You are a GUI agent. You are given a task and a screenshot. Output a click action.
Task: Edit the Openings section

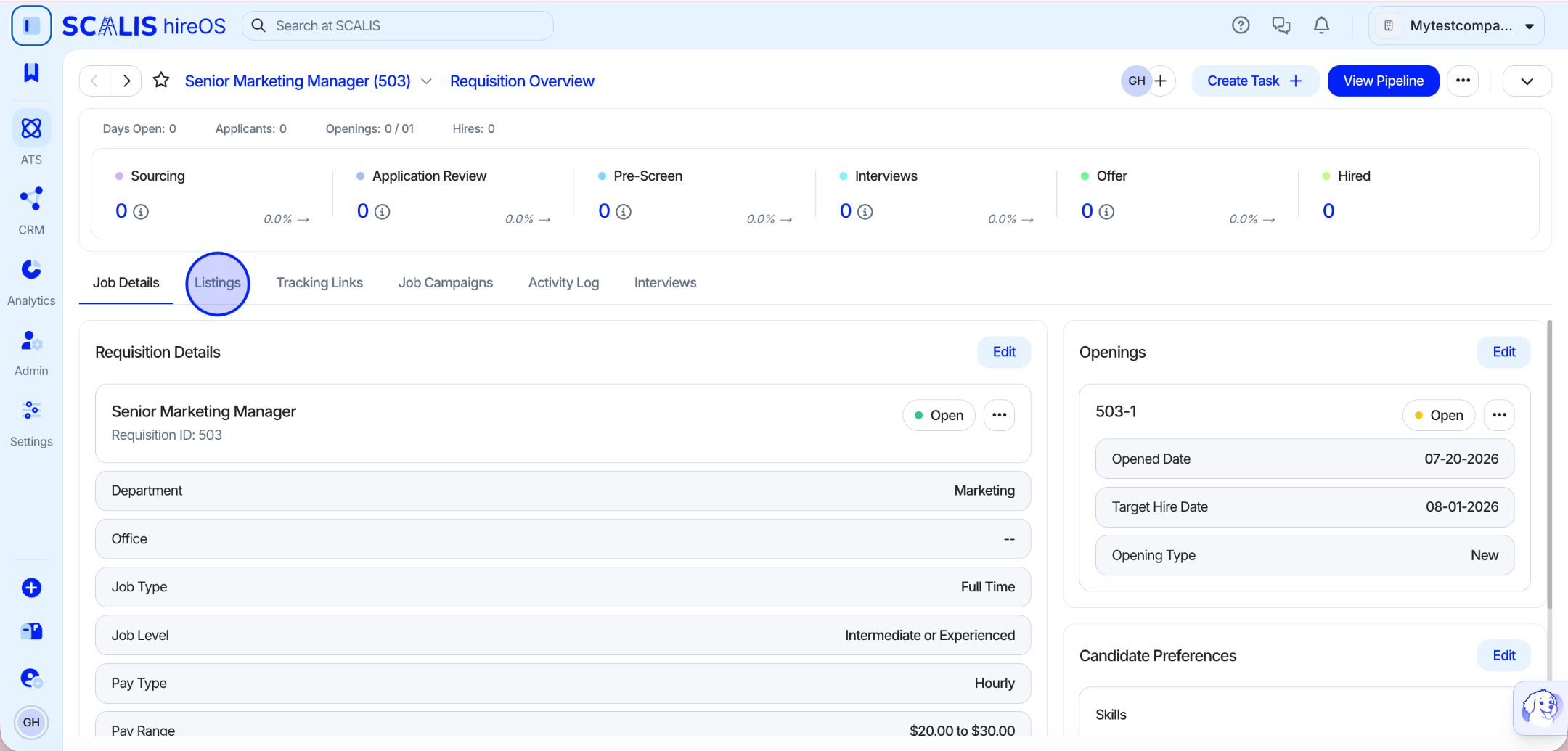pyautogui.click(x=1503, y=352)
